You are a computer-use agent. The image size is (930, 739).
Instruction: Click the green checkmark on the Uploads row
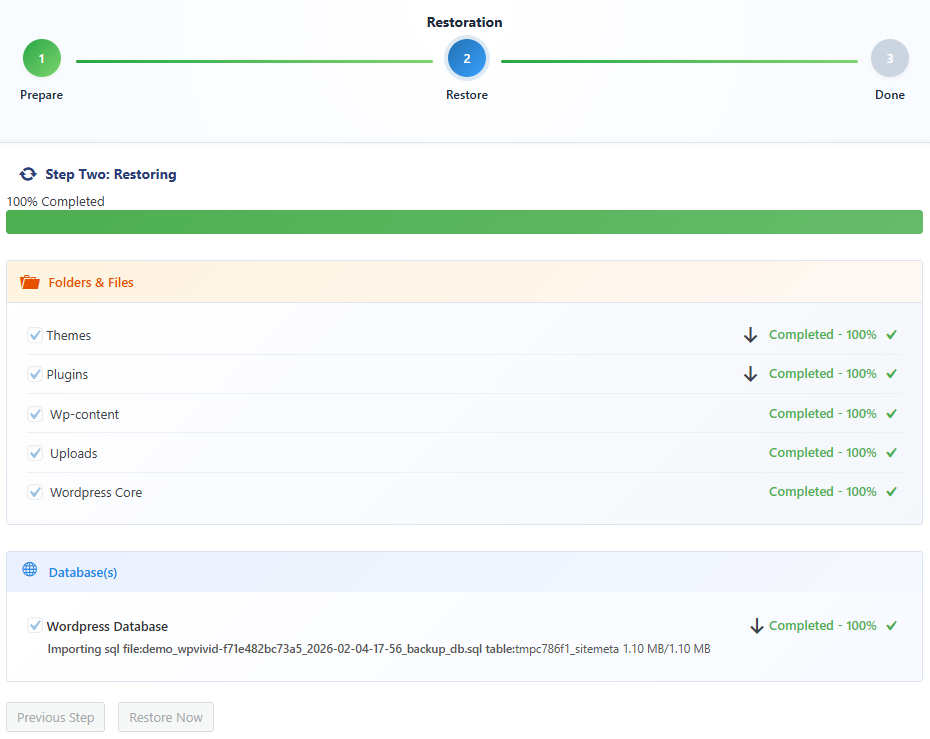coord(890,452)
